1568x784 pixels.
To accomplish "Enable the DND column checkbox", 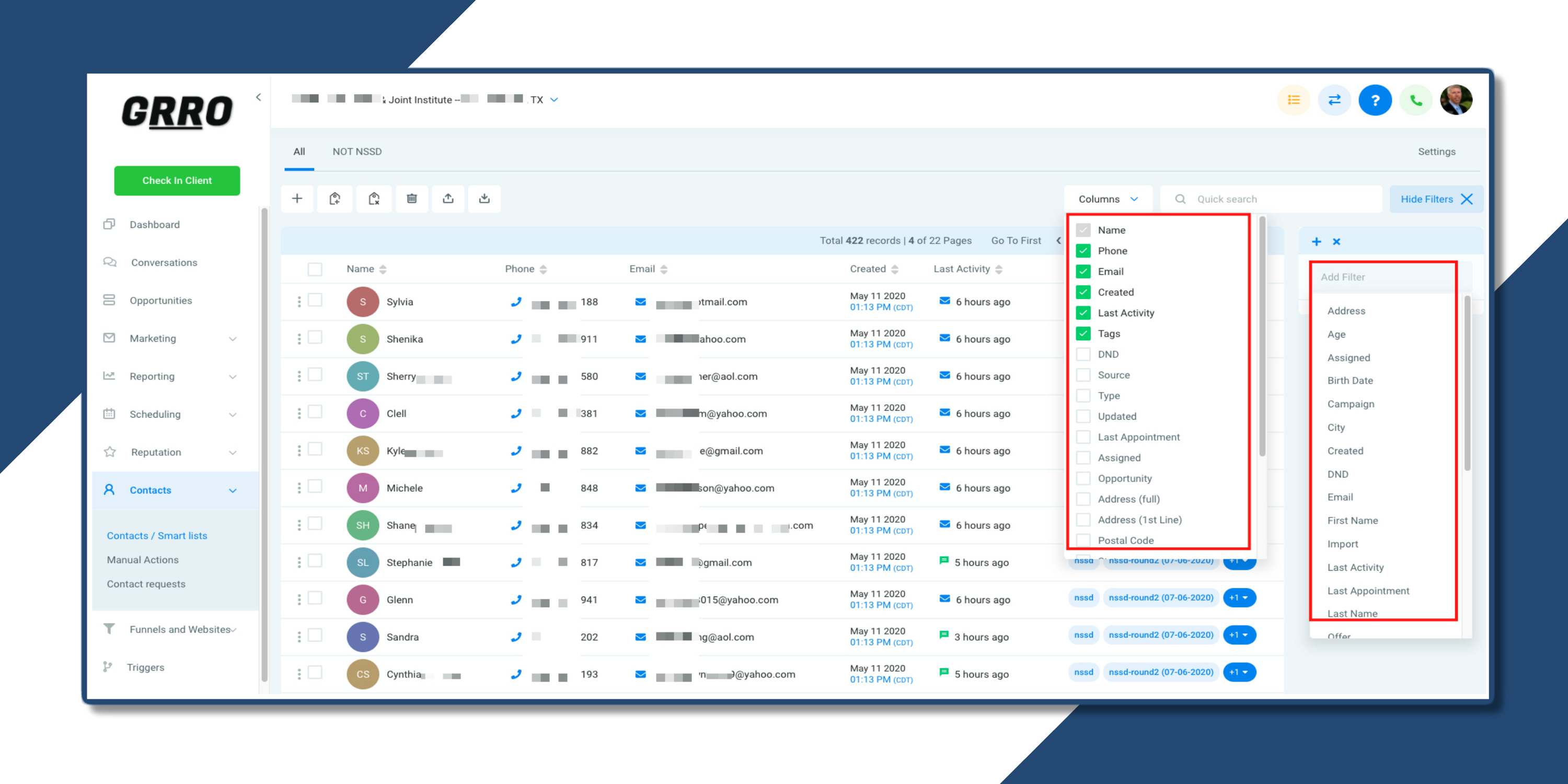I will click(x=1083, y=354).
